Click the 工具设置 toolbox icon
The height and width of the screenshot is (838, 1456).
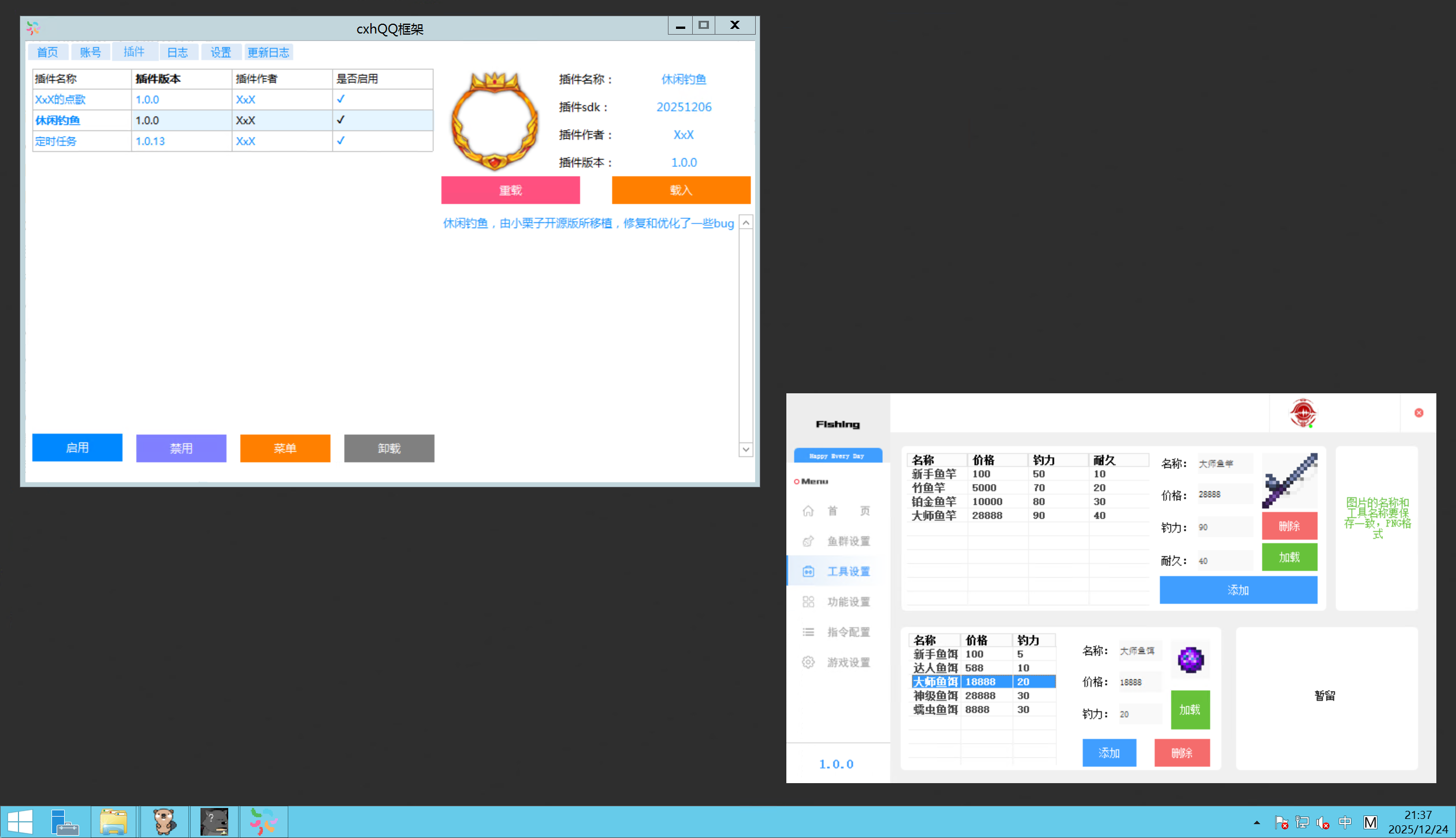tap(808, 571)
